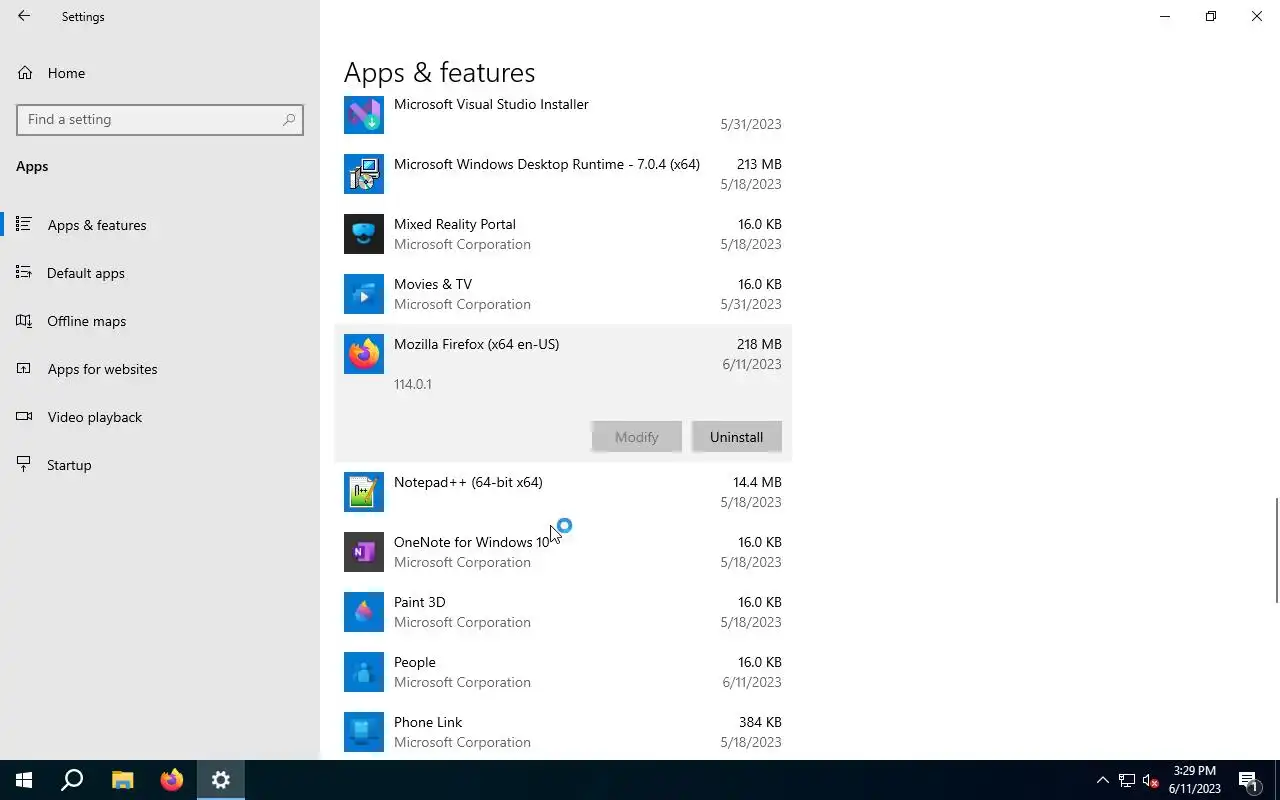The width and height of the screenshot is (1280, 800).
Task: Click the Movies & TV app icon
Action: coord(364,294)
